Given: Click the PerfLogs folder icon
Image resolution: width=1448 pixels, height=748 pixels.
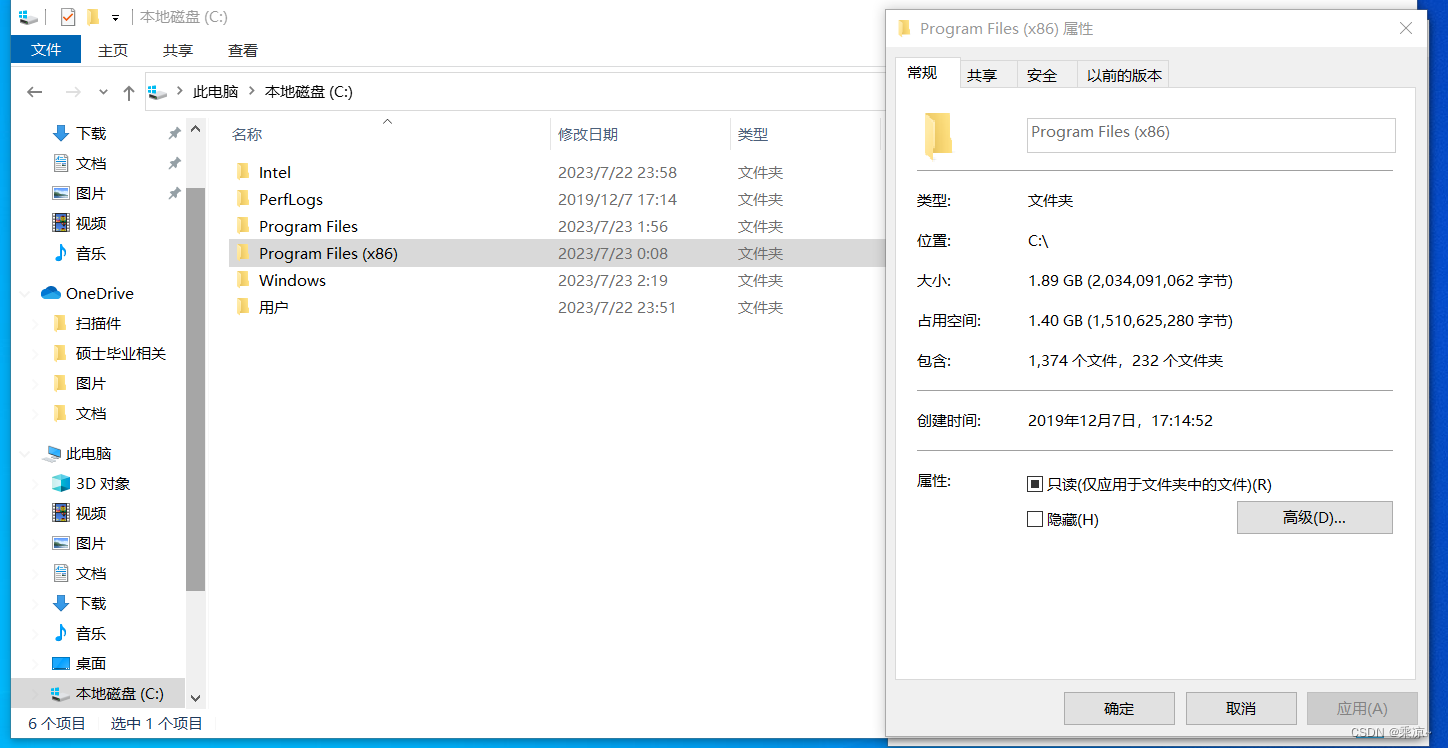Looking at the screenshot, I should pos(242,199).
